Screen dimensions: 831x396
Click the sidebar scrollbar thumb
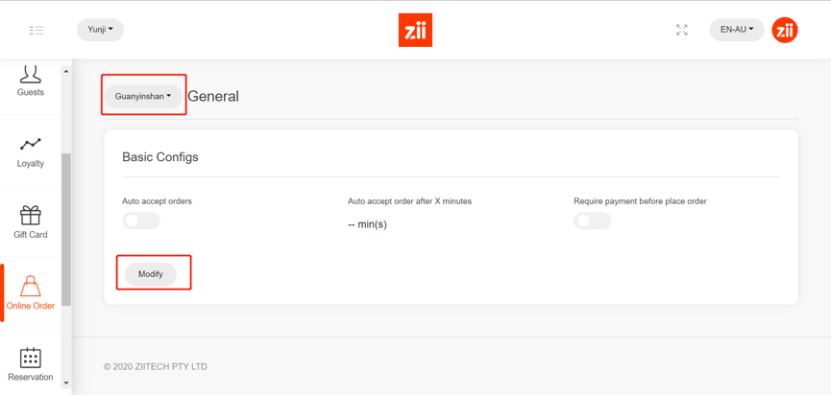(66, 230)
